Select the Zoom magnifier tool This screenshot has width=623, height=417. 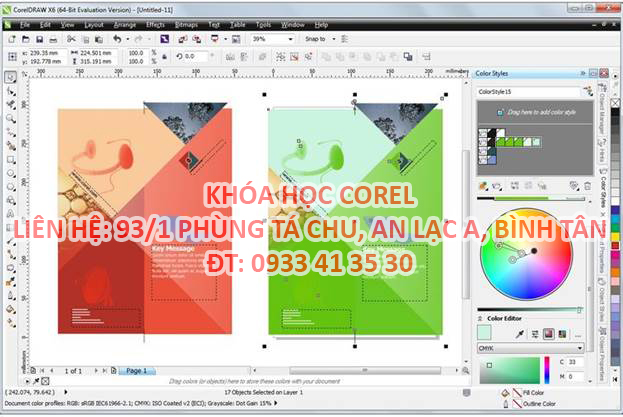[x=11, y=118]
